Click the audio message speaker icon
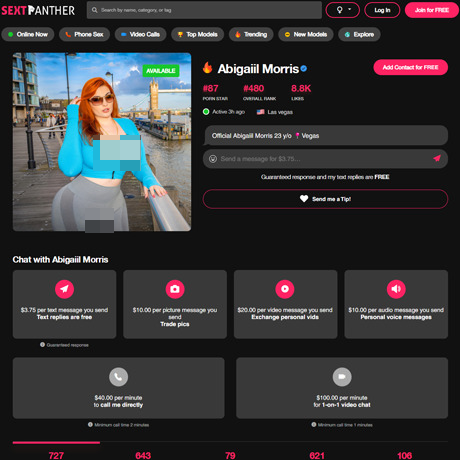 396,289
